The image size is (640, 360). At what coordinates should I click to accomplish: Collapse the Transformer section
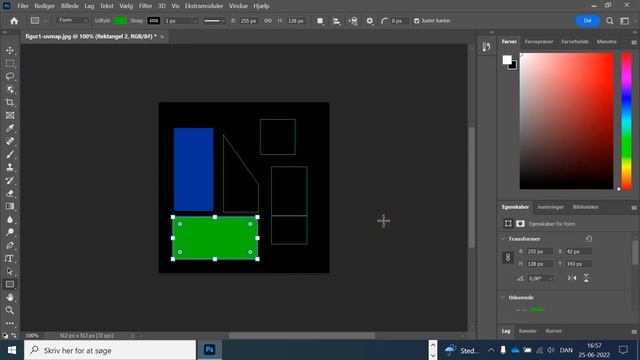[x=503, y=239]
